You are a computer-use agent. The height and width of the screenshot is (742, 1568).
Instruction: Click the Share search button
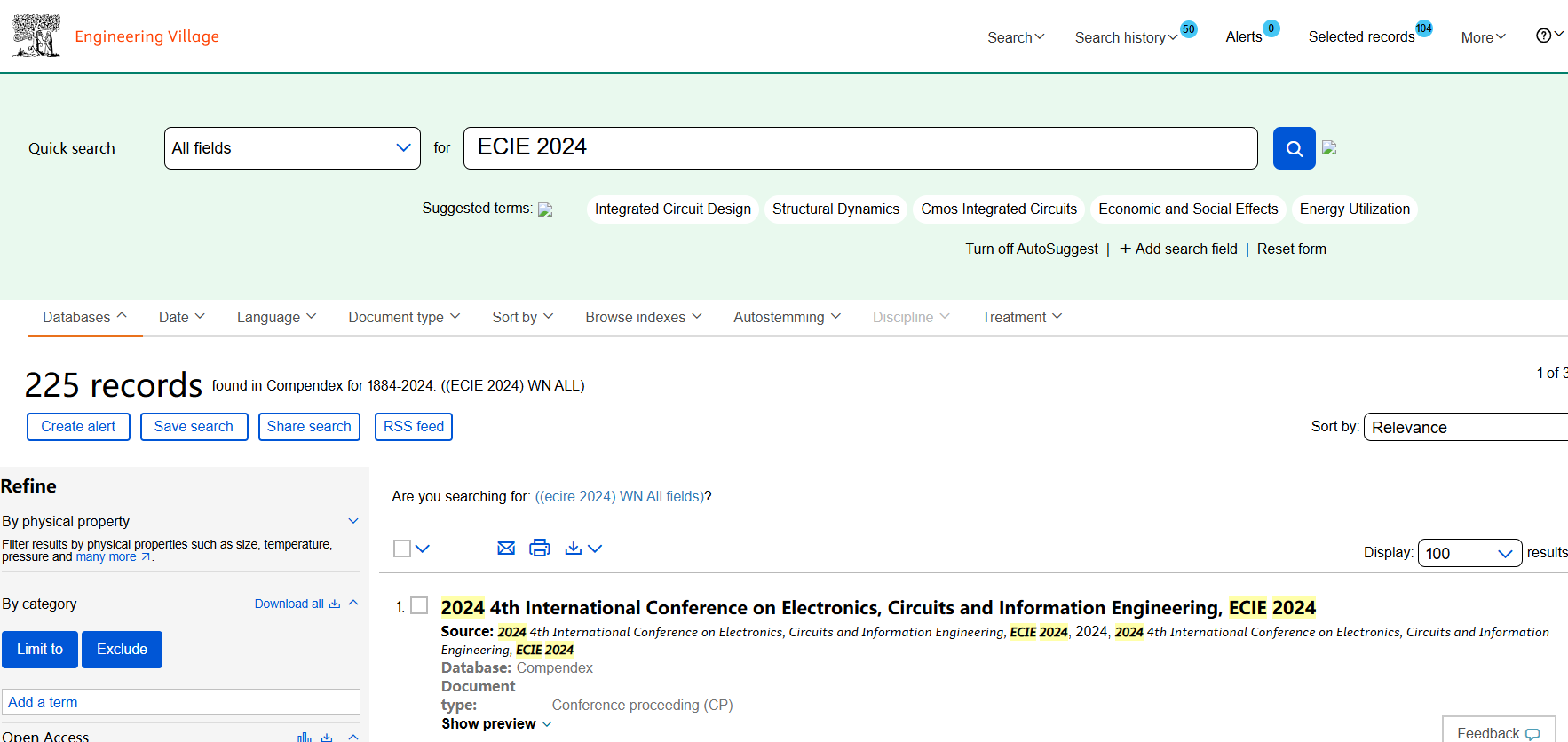(309, 427)
